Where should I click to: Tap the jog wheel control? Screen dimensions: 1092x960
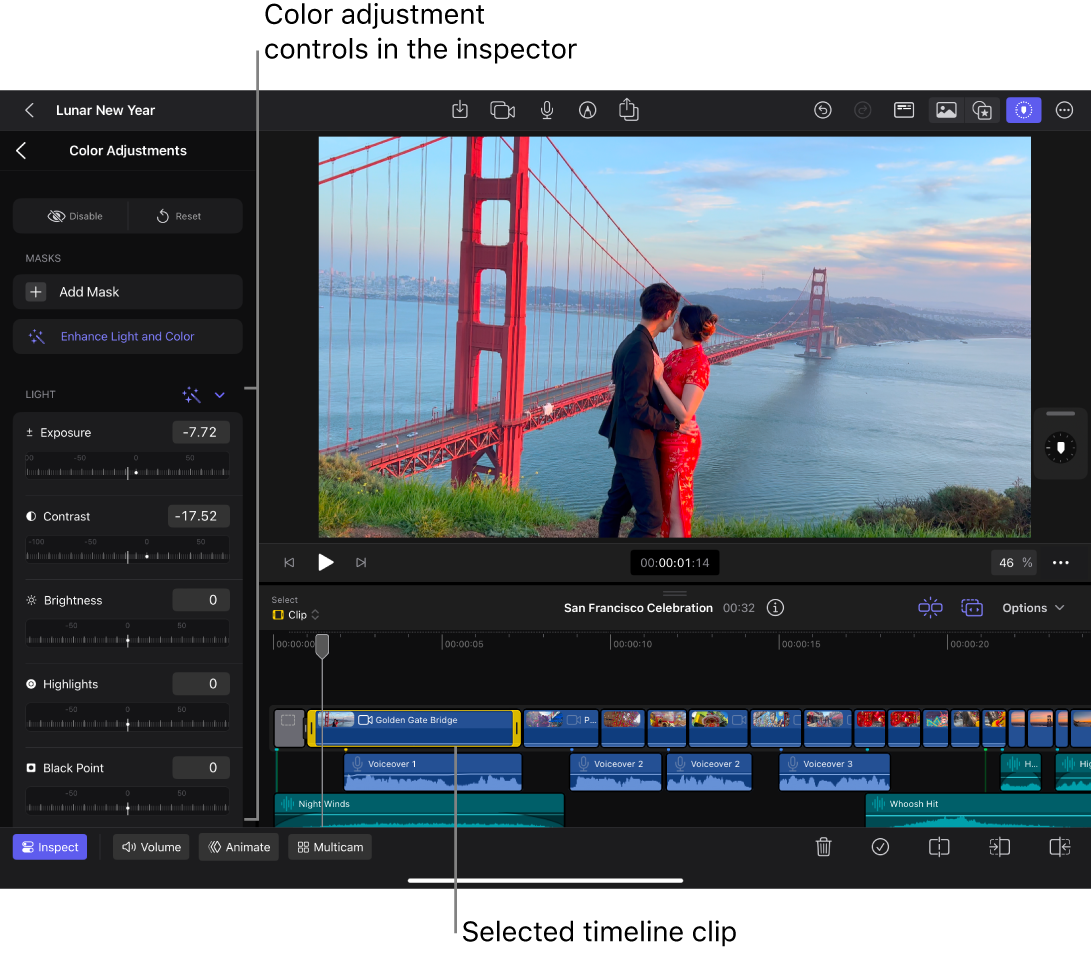point(1060,447)
